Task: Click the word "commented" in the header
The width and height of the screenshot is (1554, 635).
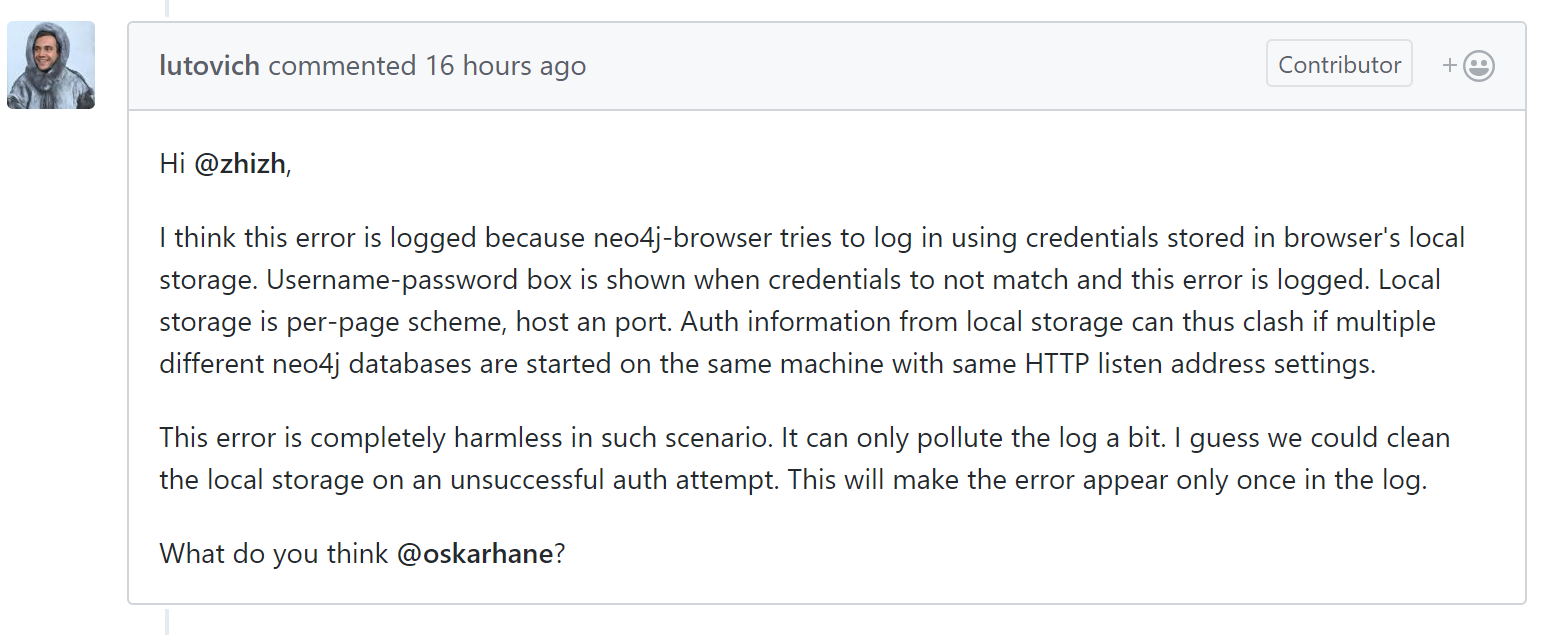Action: tap(342, 66)
